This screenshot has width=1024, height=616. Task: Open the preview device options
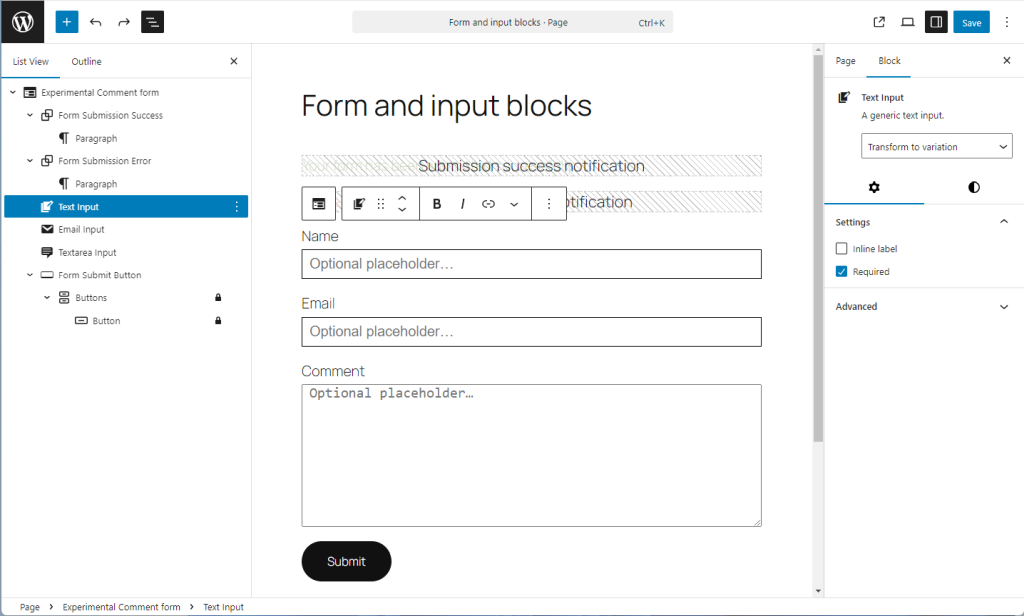[906, 21]
